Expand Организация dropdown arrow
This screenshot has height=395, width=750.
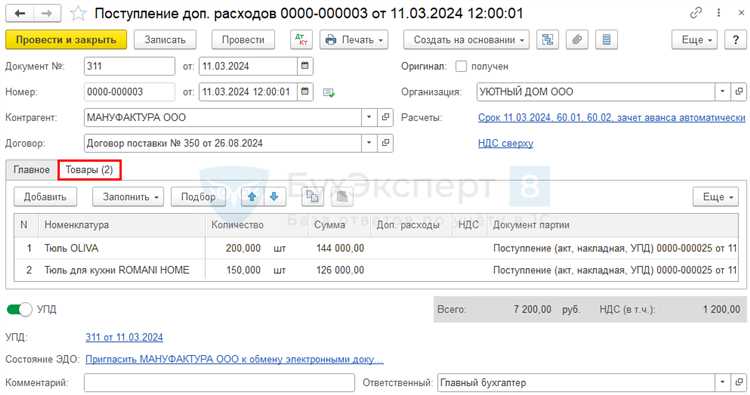point(722,91)
